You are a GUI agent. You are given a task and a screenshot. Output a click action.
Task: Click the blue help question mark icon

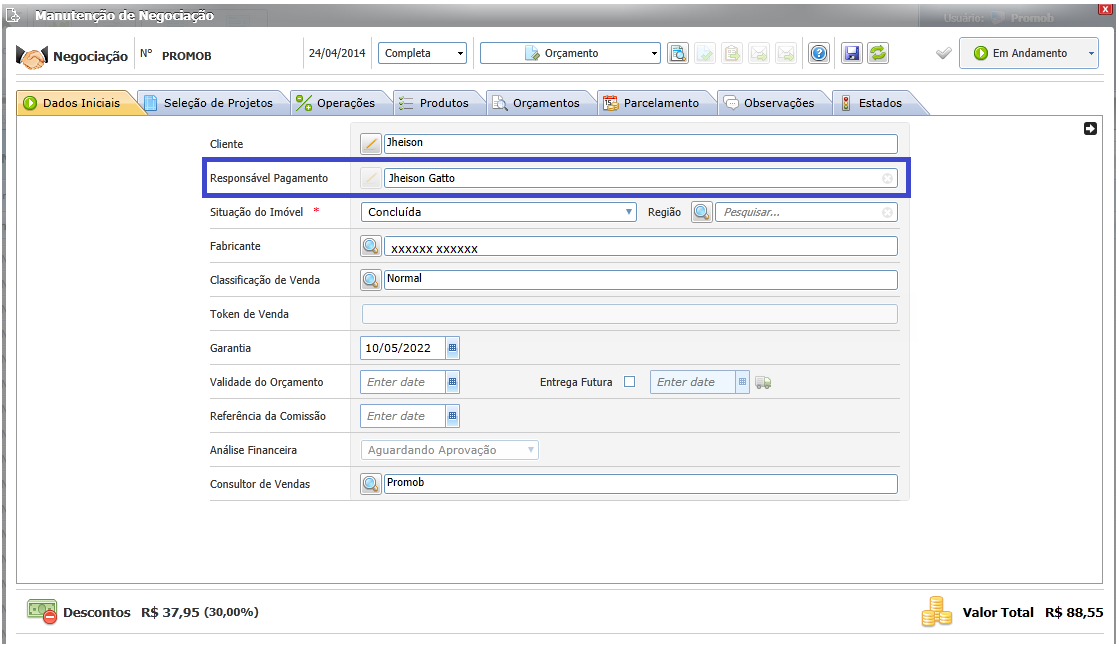[819, 54]
